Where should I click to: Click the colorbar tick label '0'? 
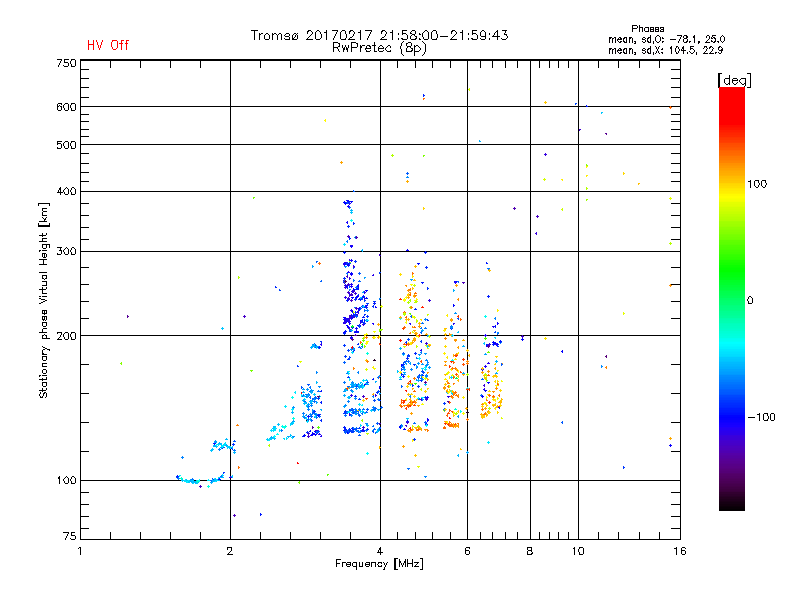(x=750, y=301)
